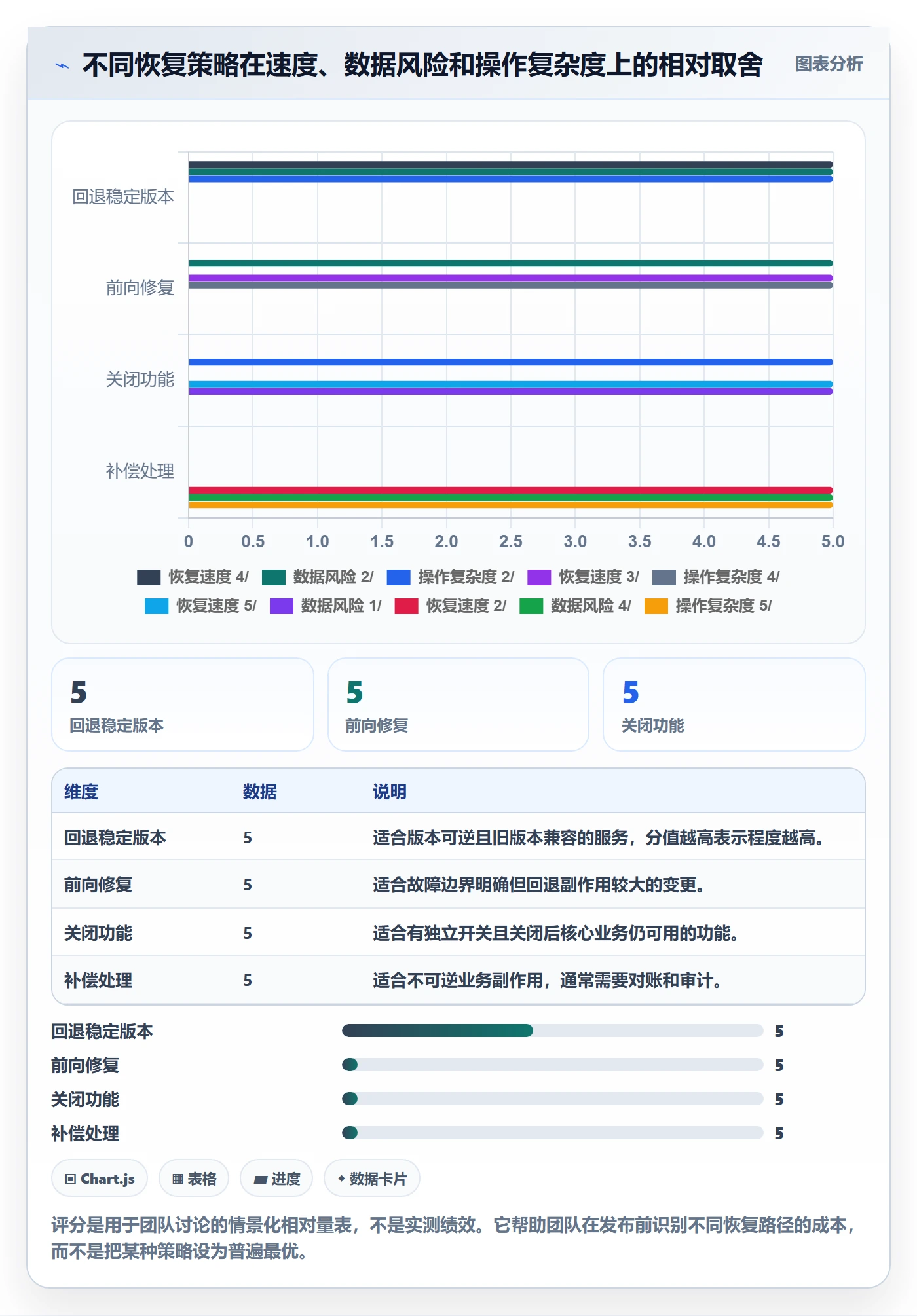
Task: Click the 2.5 tick on the chart axis
Action: click(511, 541)
